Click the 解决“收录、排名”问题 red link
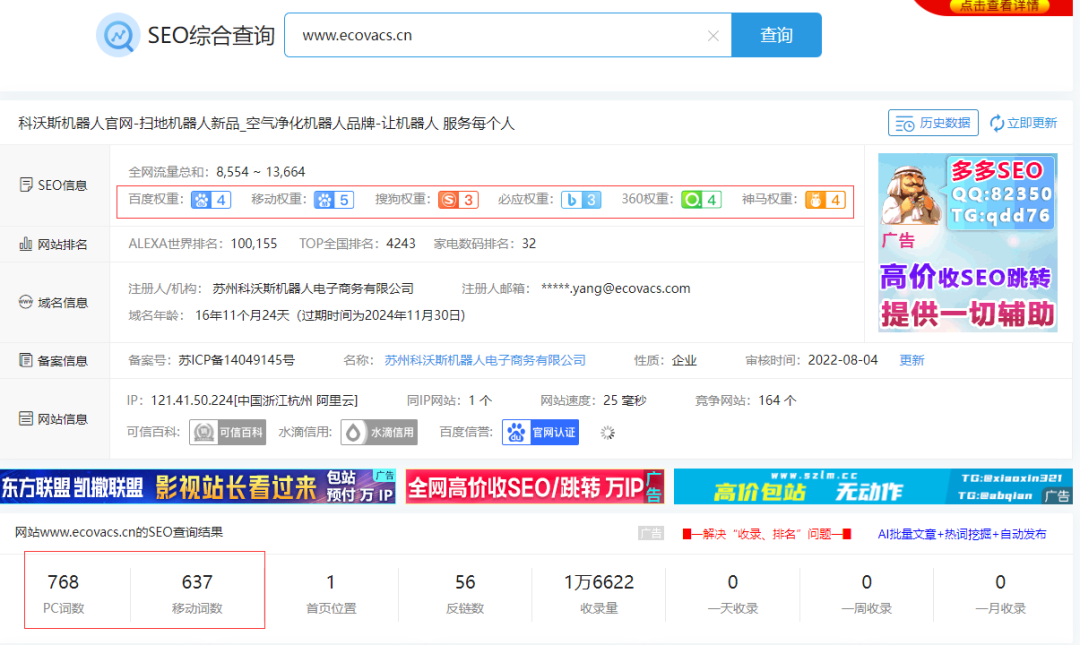Image resolution: width=1080 pixels, height=645 pixels. coord(767,534)
